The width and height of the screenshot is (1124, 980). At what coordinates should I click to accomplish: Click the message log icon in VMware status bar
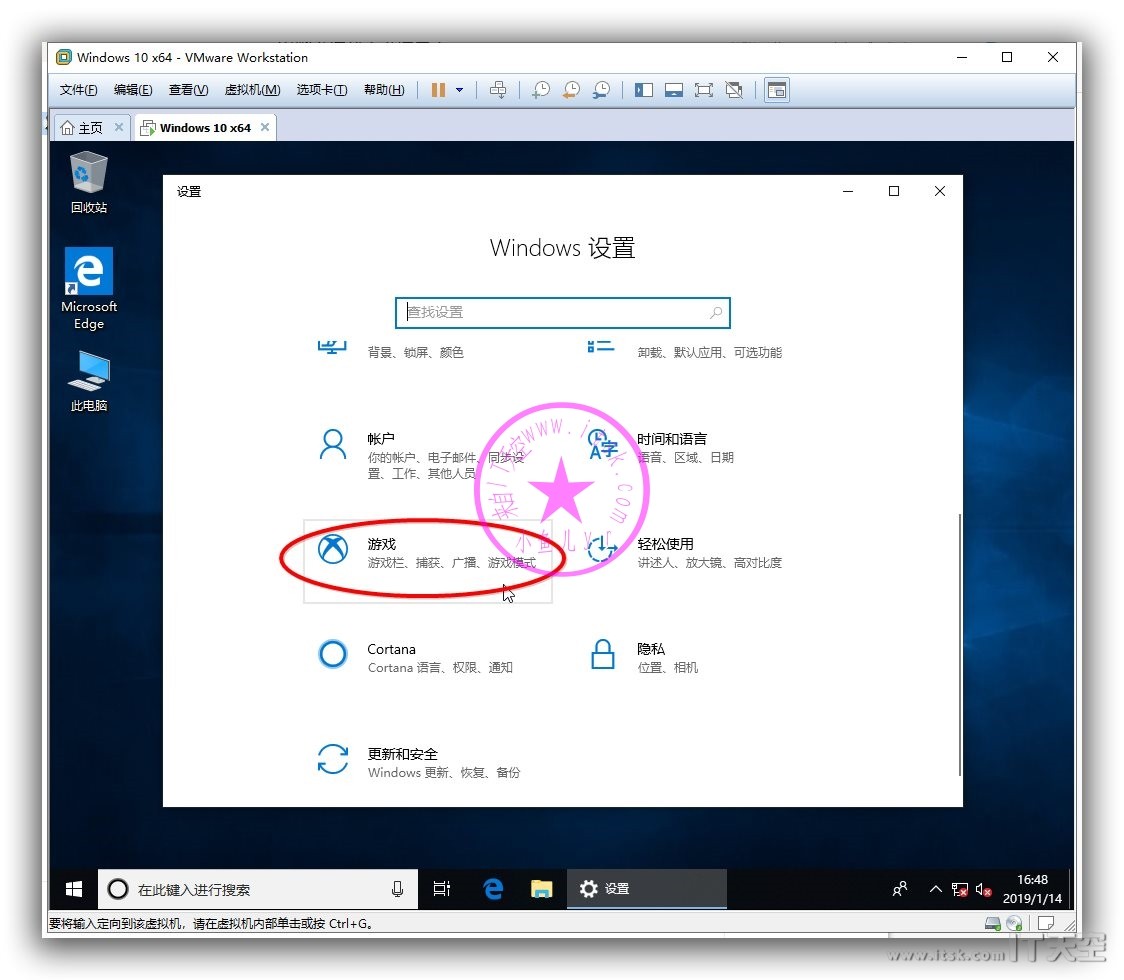coord(1046,923)
